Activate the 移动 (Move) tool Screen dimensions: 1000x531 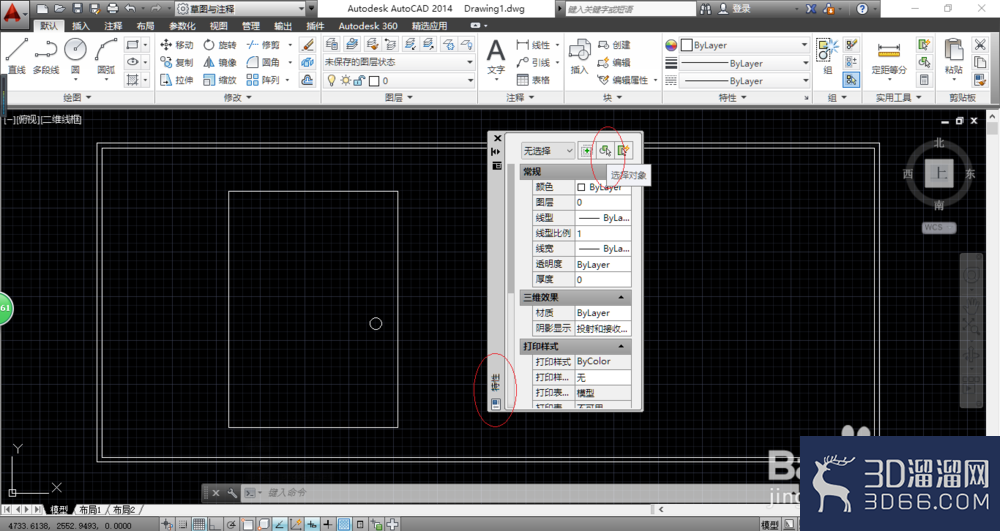(176, 45)
